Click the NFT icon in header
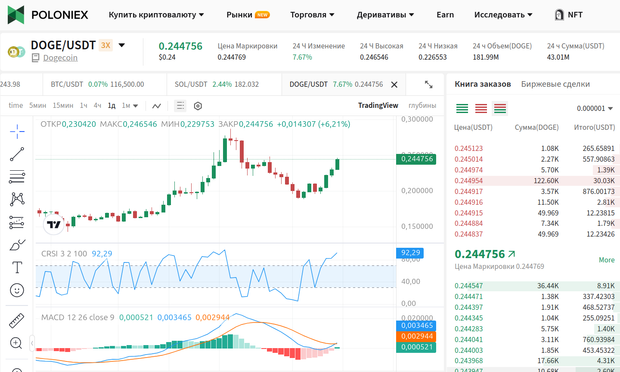This screenshot has width=620, height=372. 559,15
